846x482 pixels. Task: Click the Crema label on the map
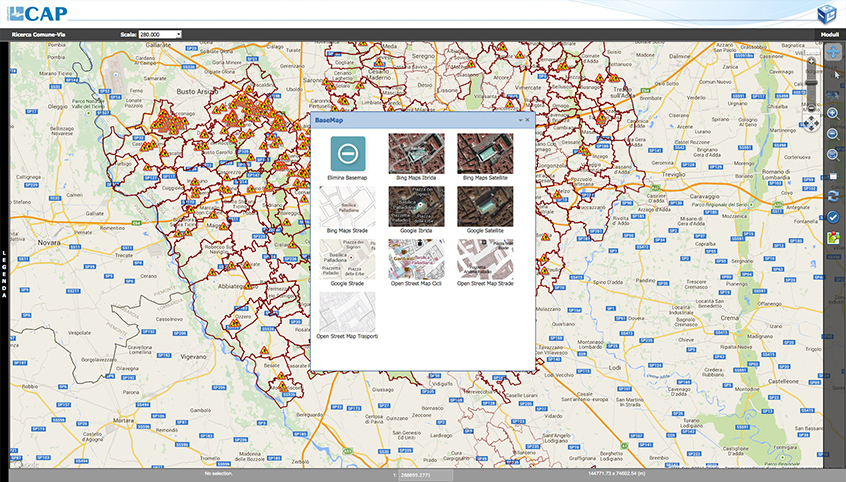pyautogui.click(x=729, y=318)
